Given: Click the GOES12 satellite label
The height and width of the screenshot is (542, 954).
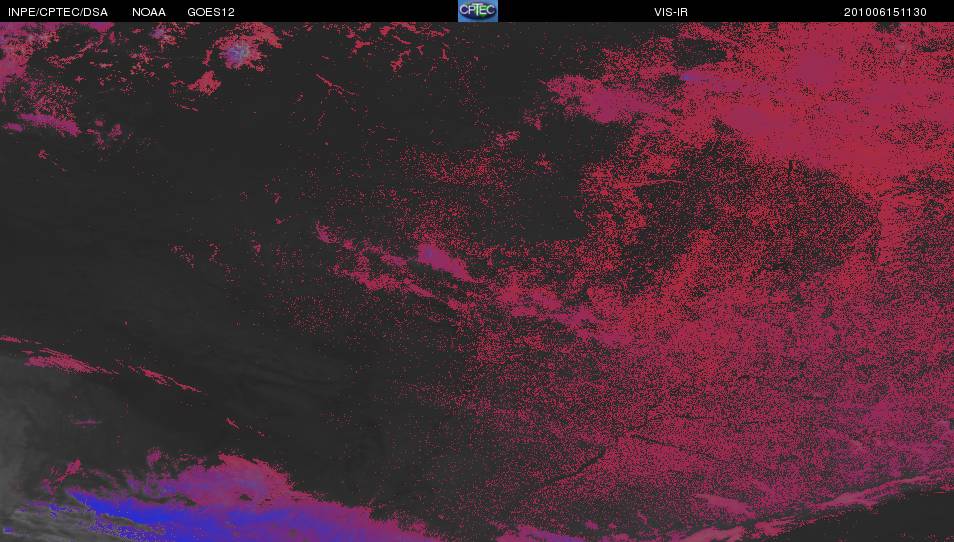Looking at the screenshot, I should (x=211, y=12).
